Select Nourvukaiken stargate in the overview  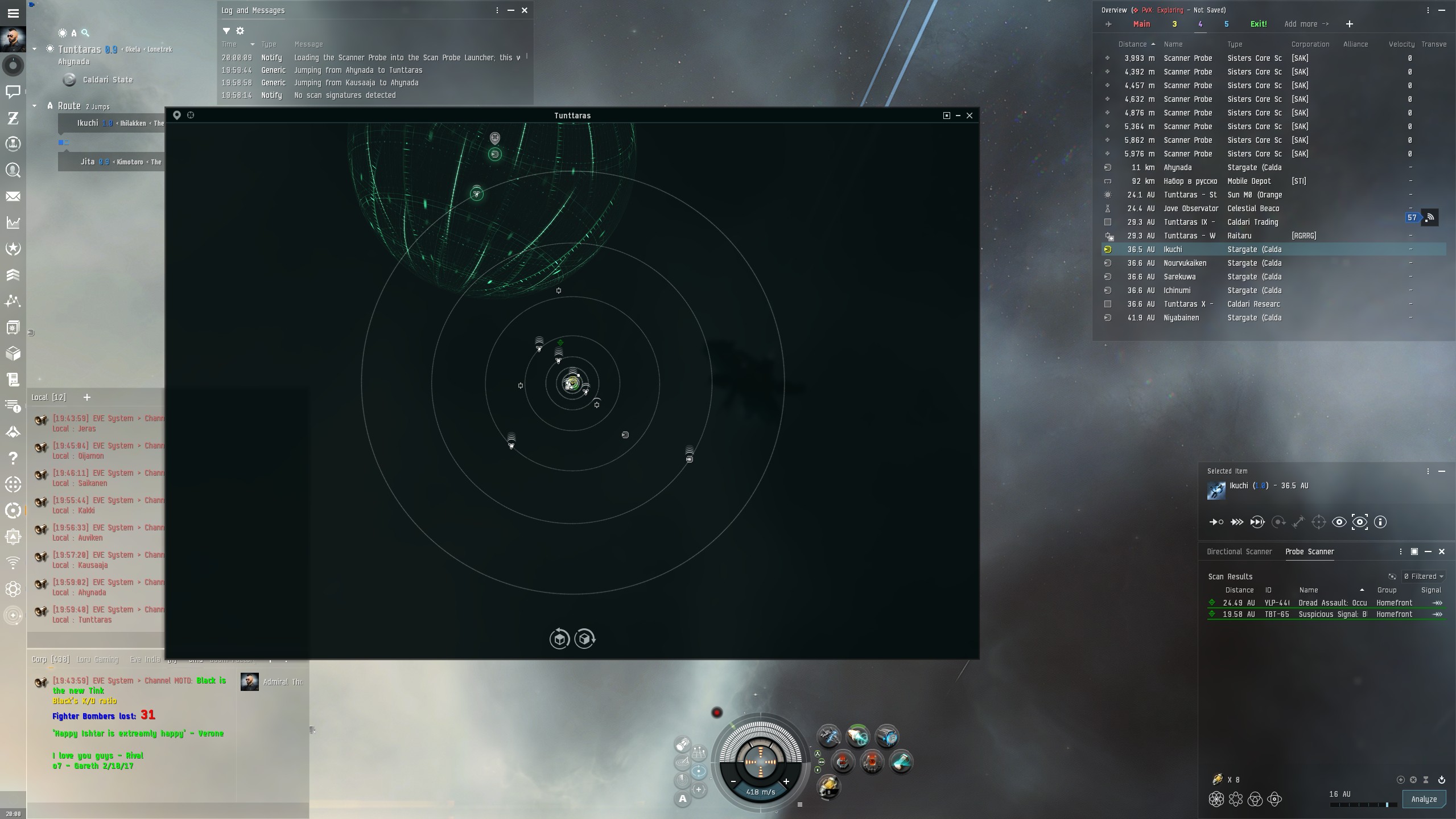tap(1185, 263)
